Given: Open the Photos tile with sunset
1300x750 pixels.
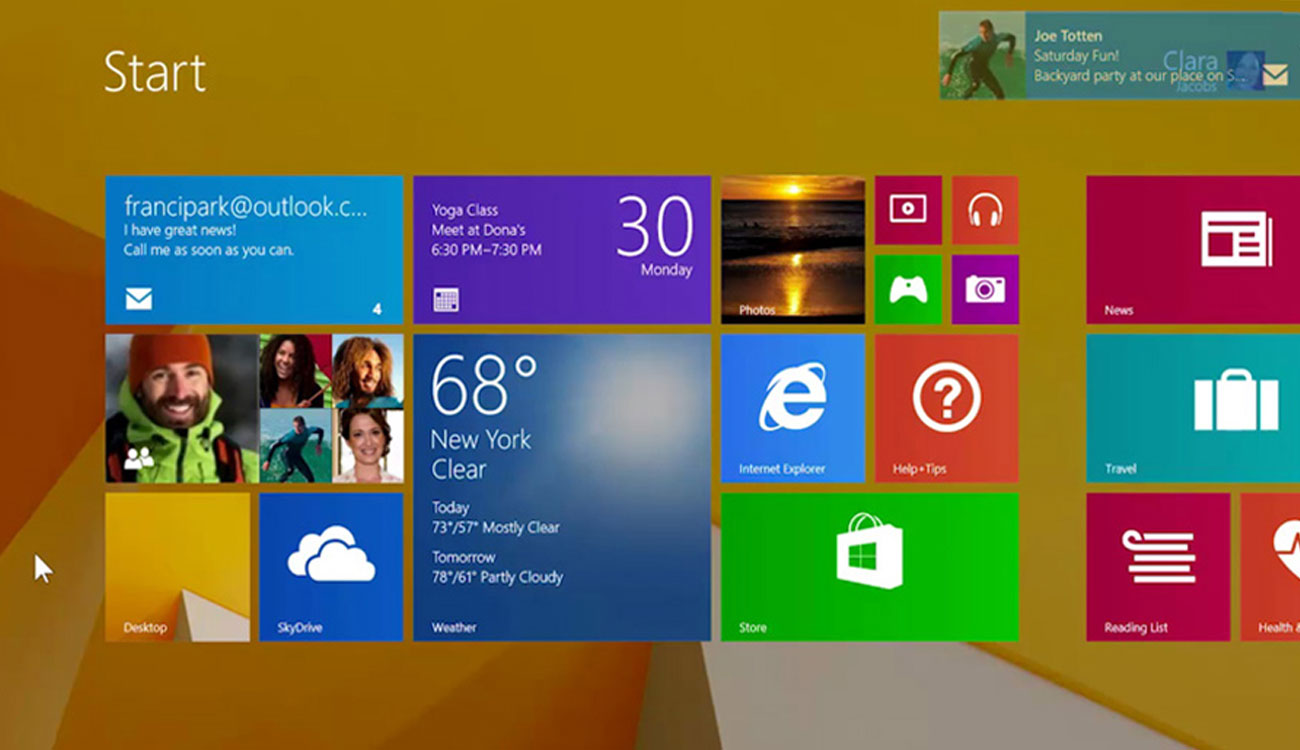Looking at the screenshot, I should coord(793,250).
